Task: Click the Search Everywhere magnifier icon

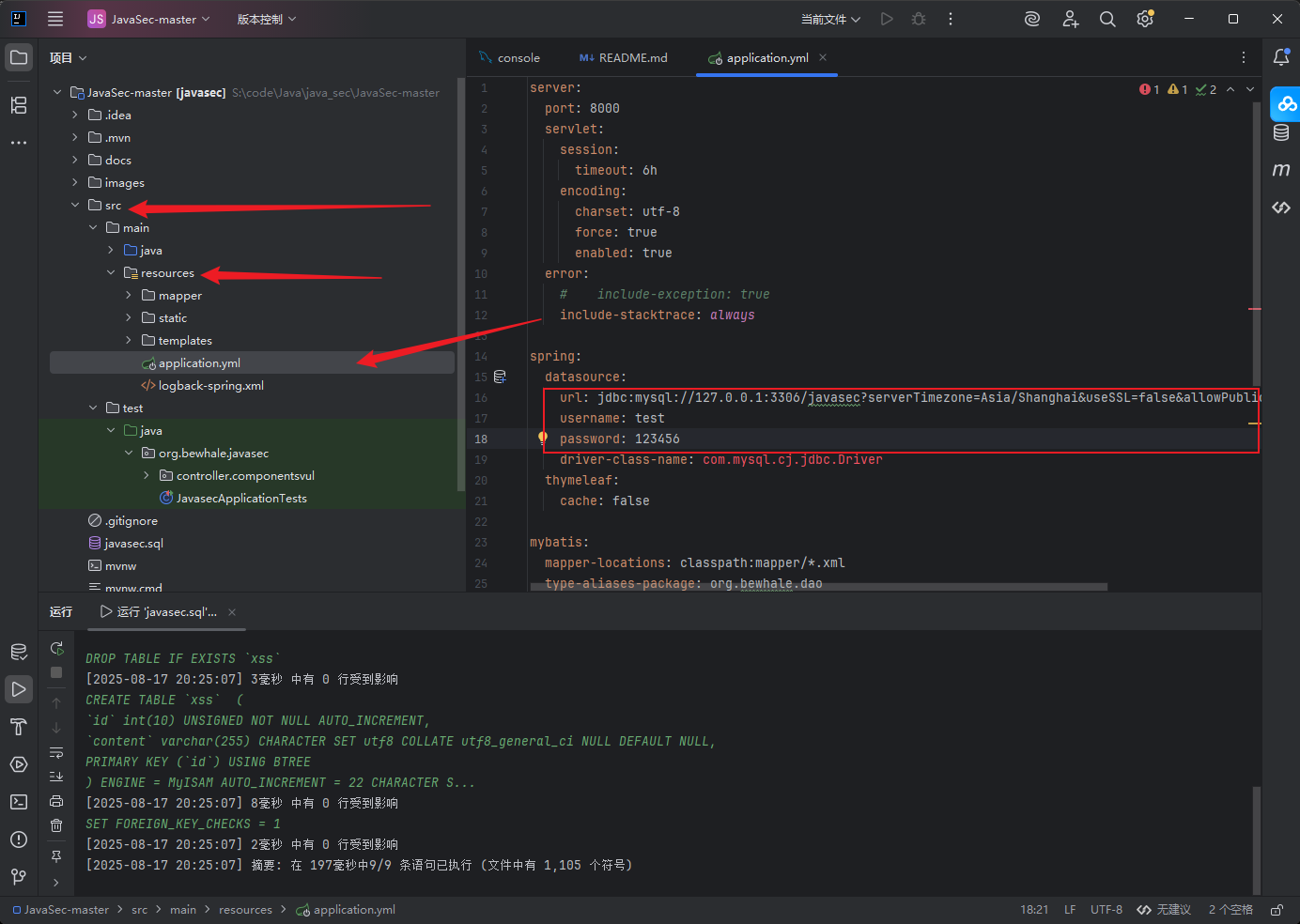Action: tap(1107, 19)
